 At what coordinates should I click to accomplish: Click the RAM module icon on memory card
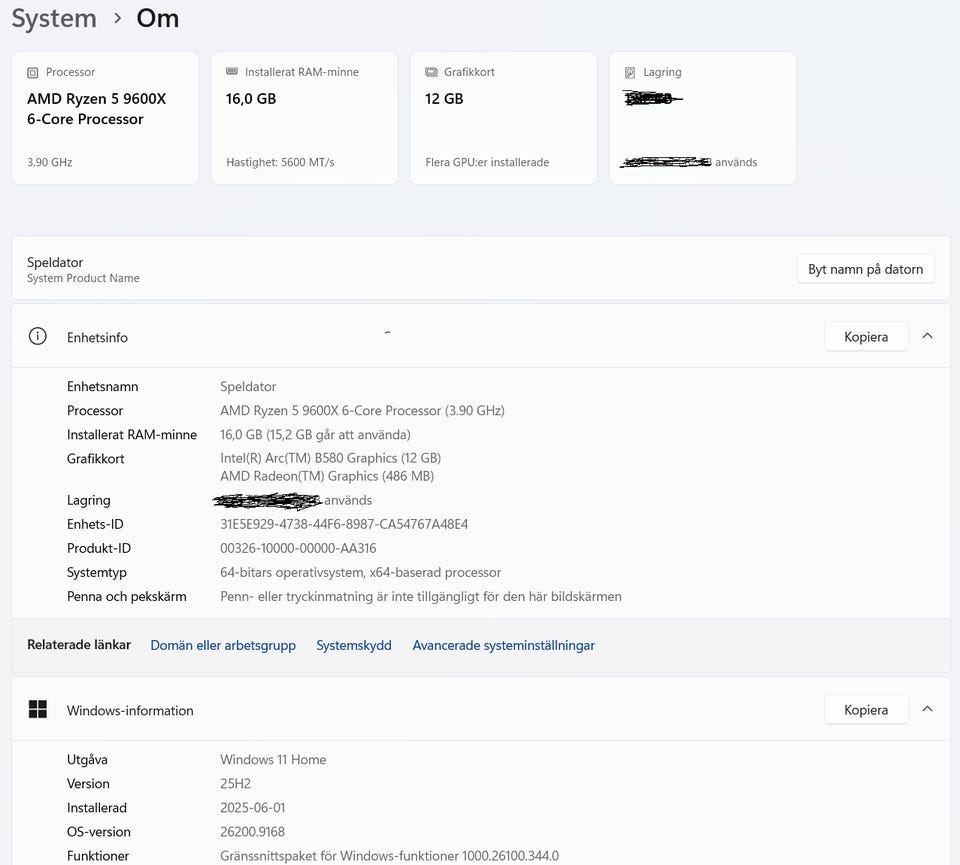tap(231, 72)
